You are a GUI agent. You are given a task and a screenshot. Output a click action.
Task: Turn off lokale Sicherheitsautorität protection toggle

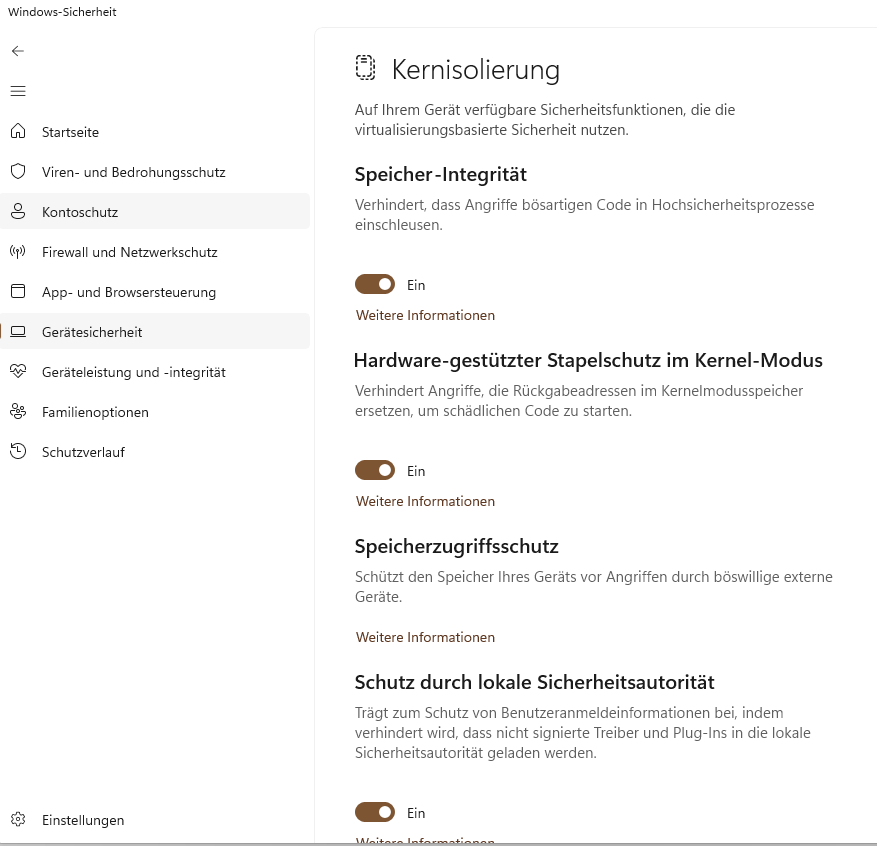click(x=375, y=813)
